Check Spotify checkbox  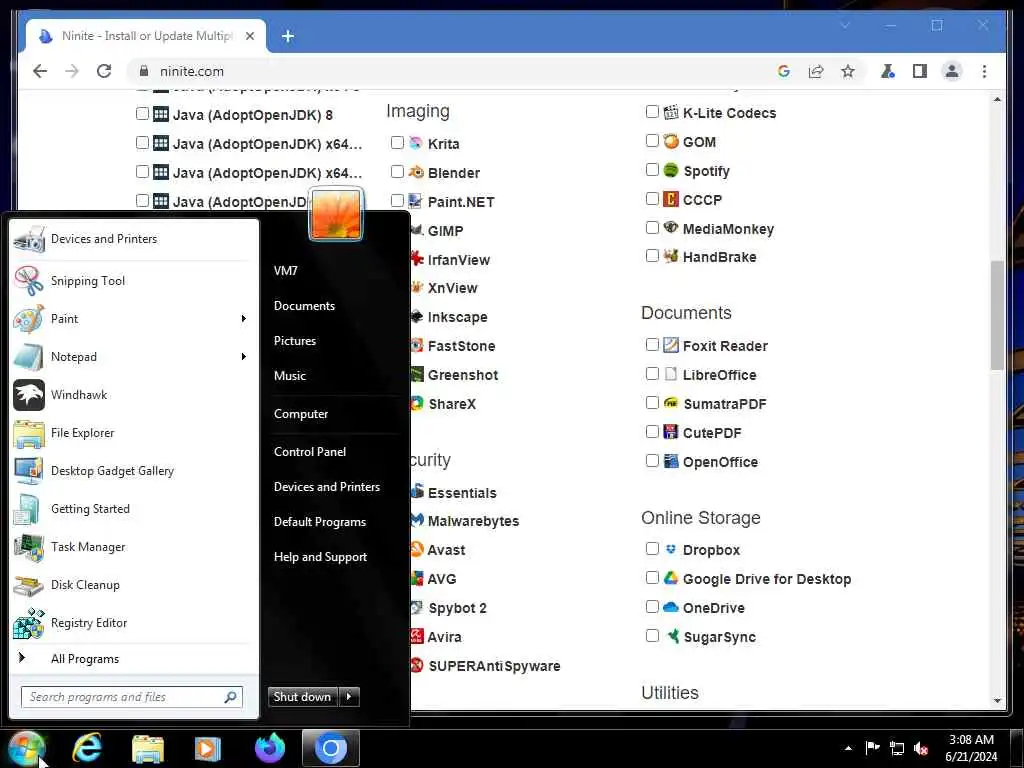click(652, 170)
